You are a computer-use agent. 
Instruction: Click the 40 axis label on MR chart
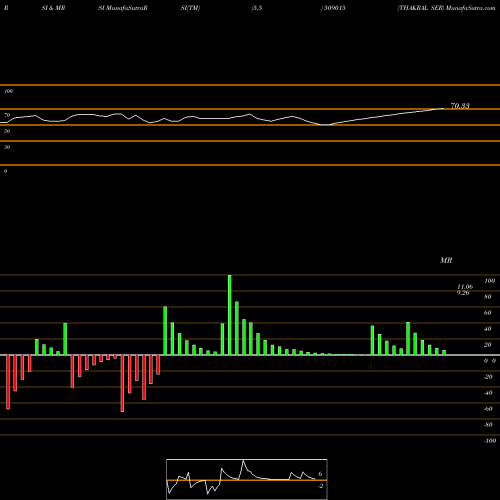click(x=488, y=329)
